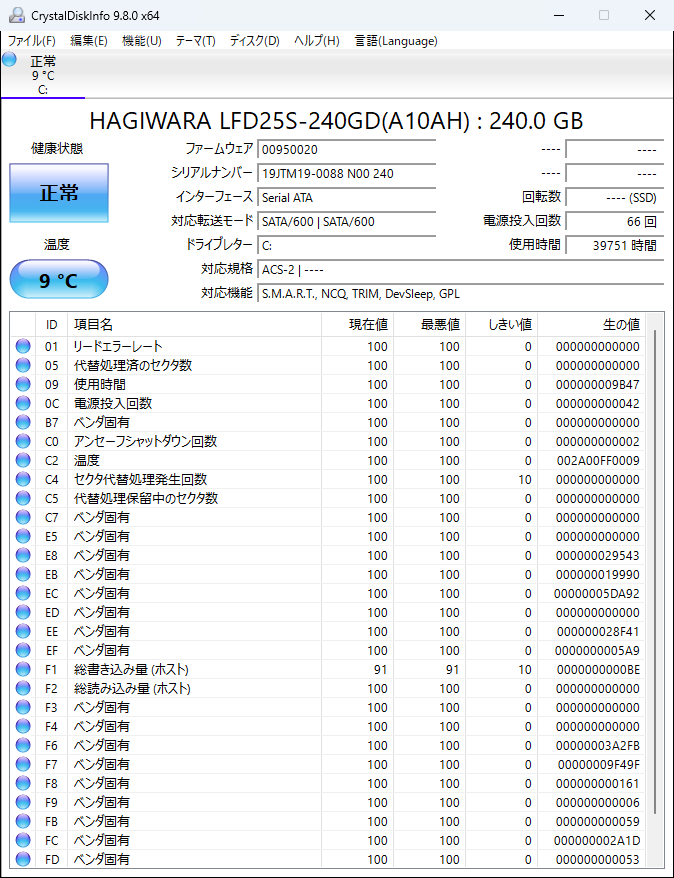Click the 項目名 column header

[93, 324]
